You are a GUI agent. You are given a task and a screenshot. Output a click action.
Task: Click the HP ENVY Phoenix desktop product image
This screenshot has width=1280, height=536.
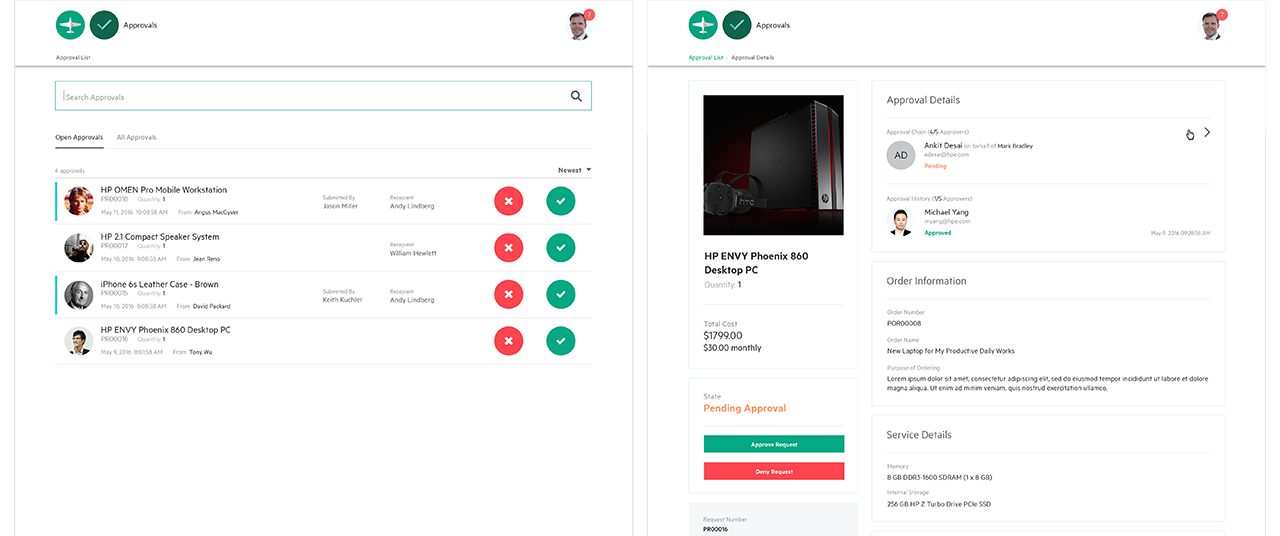pyautogui.click(x=774, y=165)
